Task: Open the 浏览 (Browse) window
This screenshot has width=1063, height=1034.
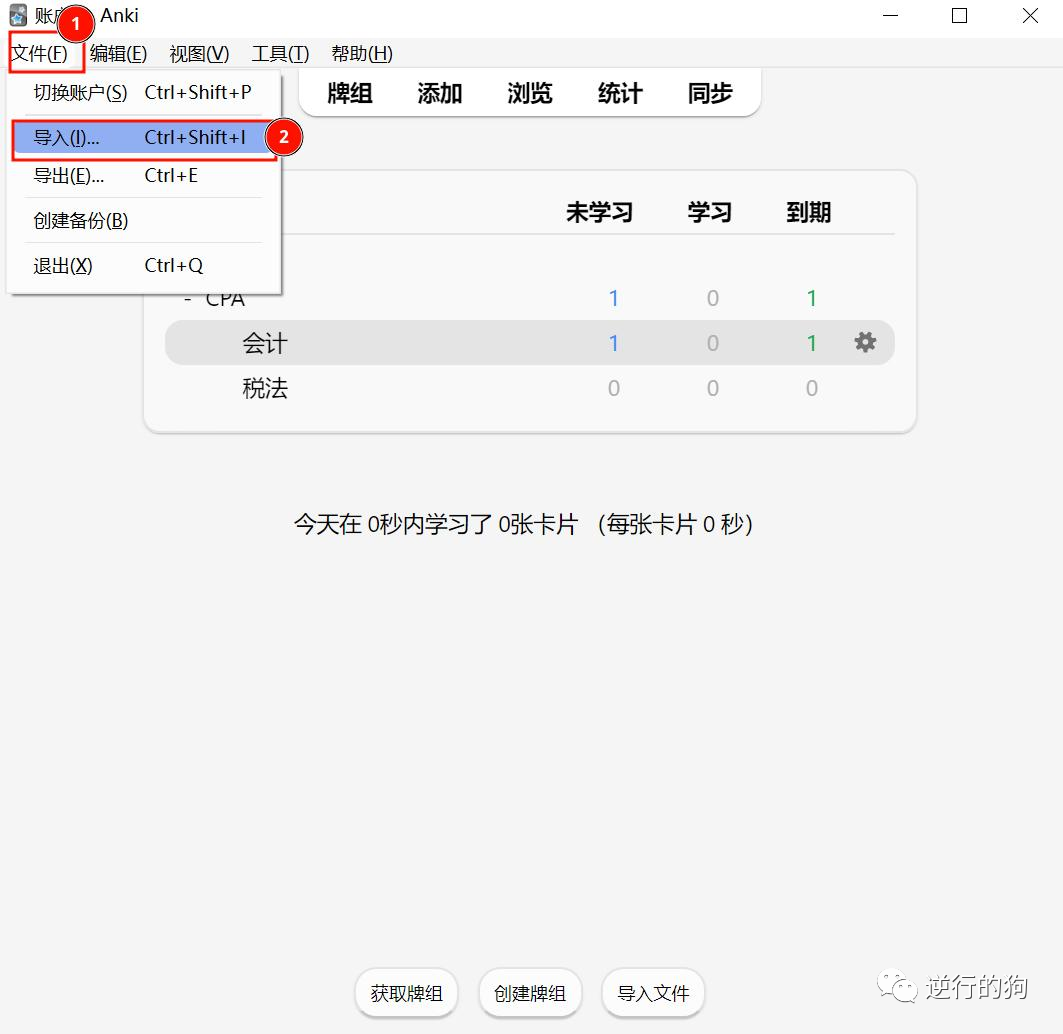Action: pyautogui.click(x=528, y=93)
